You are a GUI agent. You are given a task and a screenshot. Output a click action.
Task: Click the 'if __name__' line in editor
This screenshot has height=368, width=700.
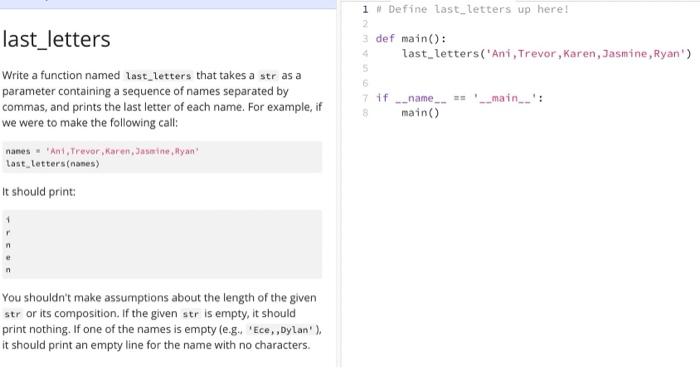(x=459, y=98)
